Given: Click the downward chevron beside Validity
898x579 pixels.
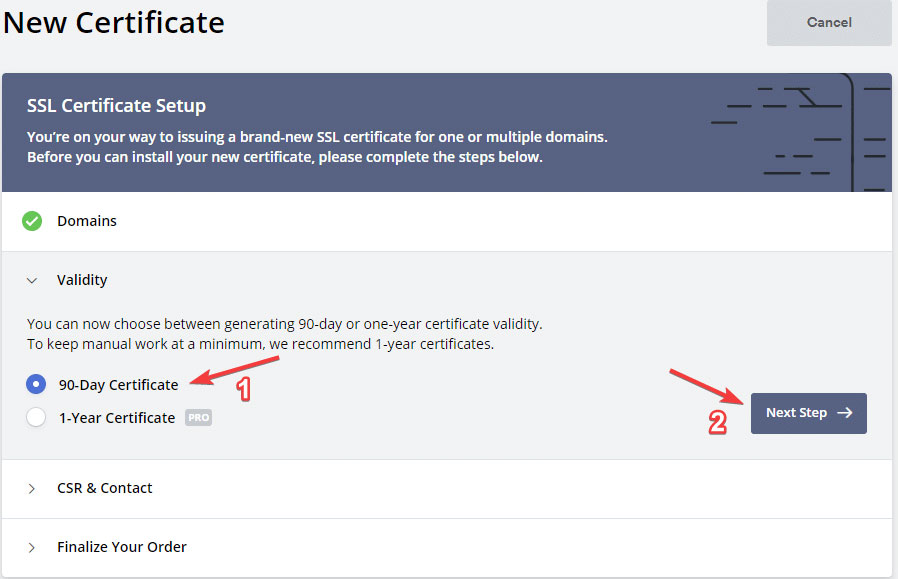Looking at the screenshot, I should point(31,280).
